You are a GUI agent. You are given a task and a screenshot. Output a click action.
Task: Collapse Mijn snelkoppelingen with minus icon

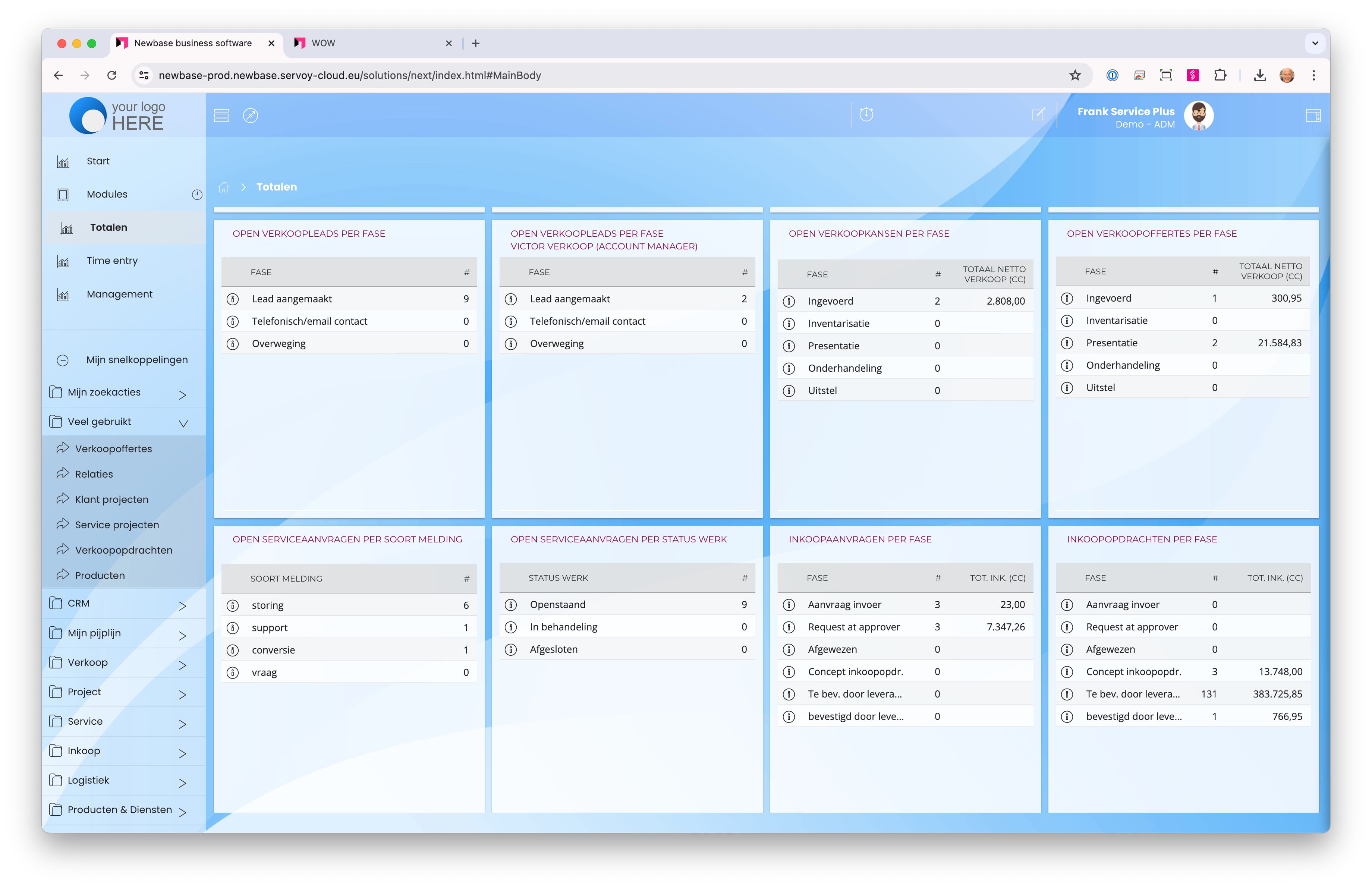[x=63, y=361]
